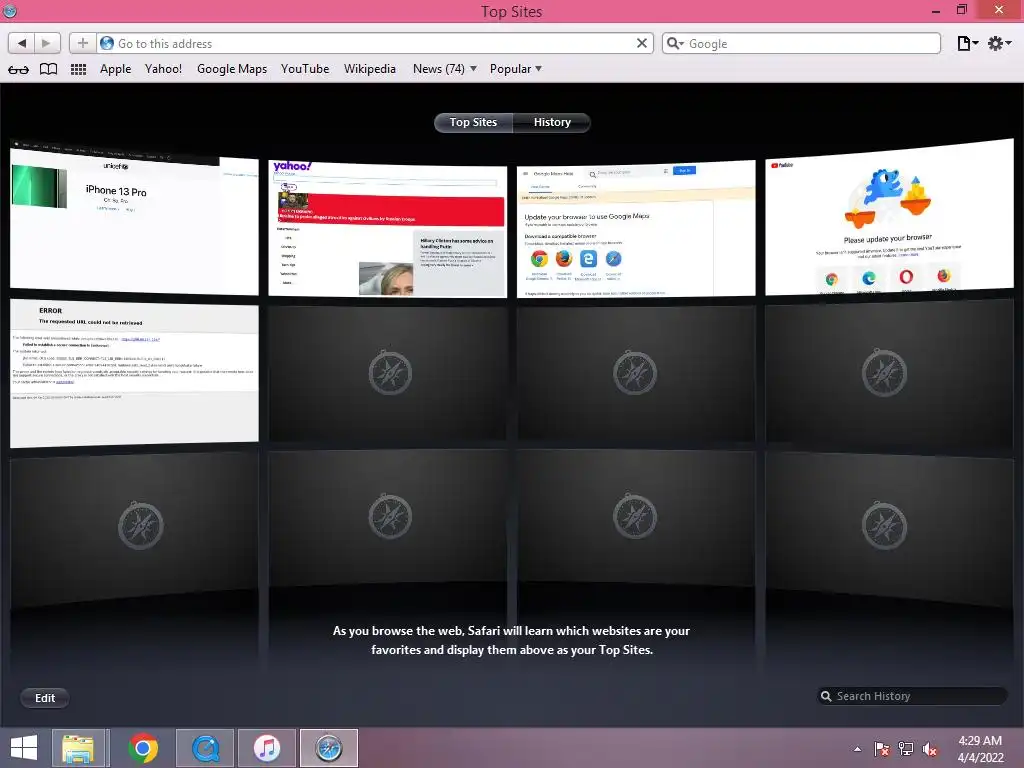This screenshot has height=768, width=1024.
Task: Focus the Search History field
Action: (912, 696)
